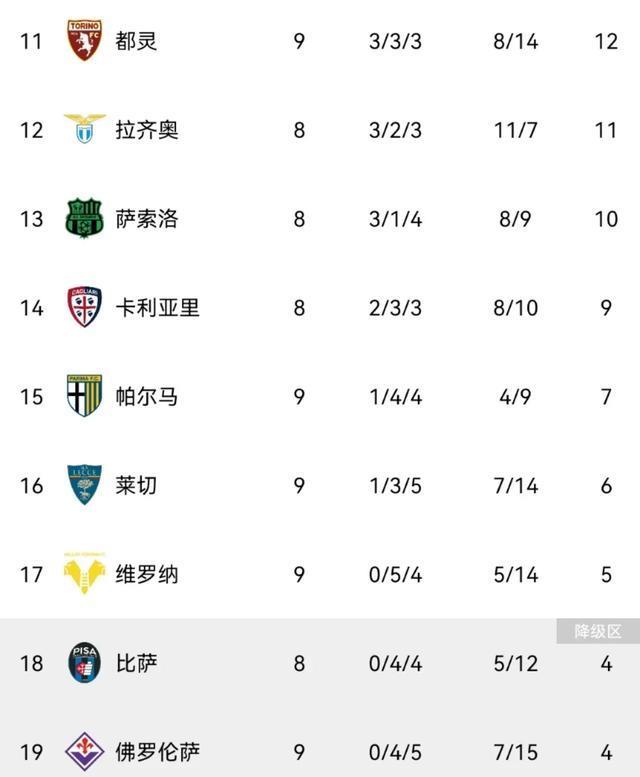Click the Lazio eagle crest
640x777 pixels.
pos(84,129)
